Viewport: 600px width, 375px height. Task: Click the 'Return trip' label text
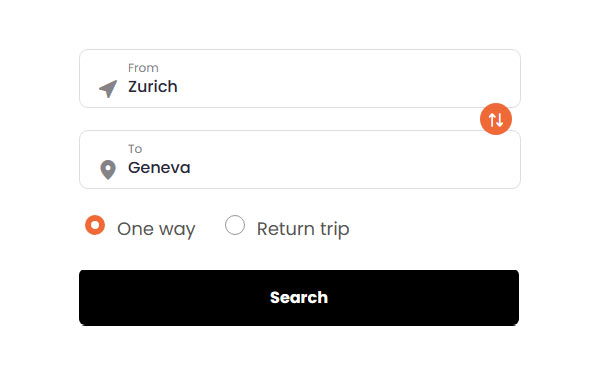[303, 229]
